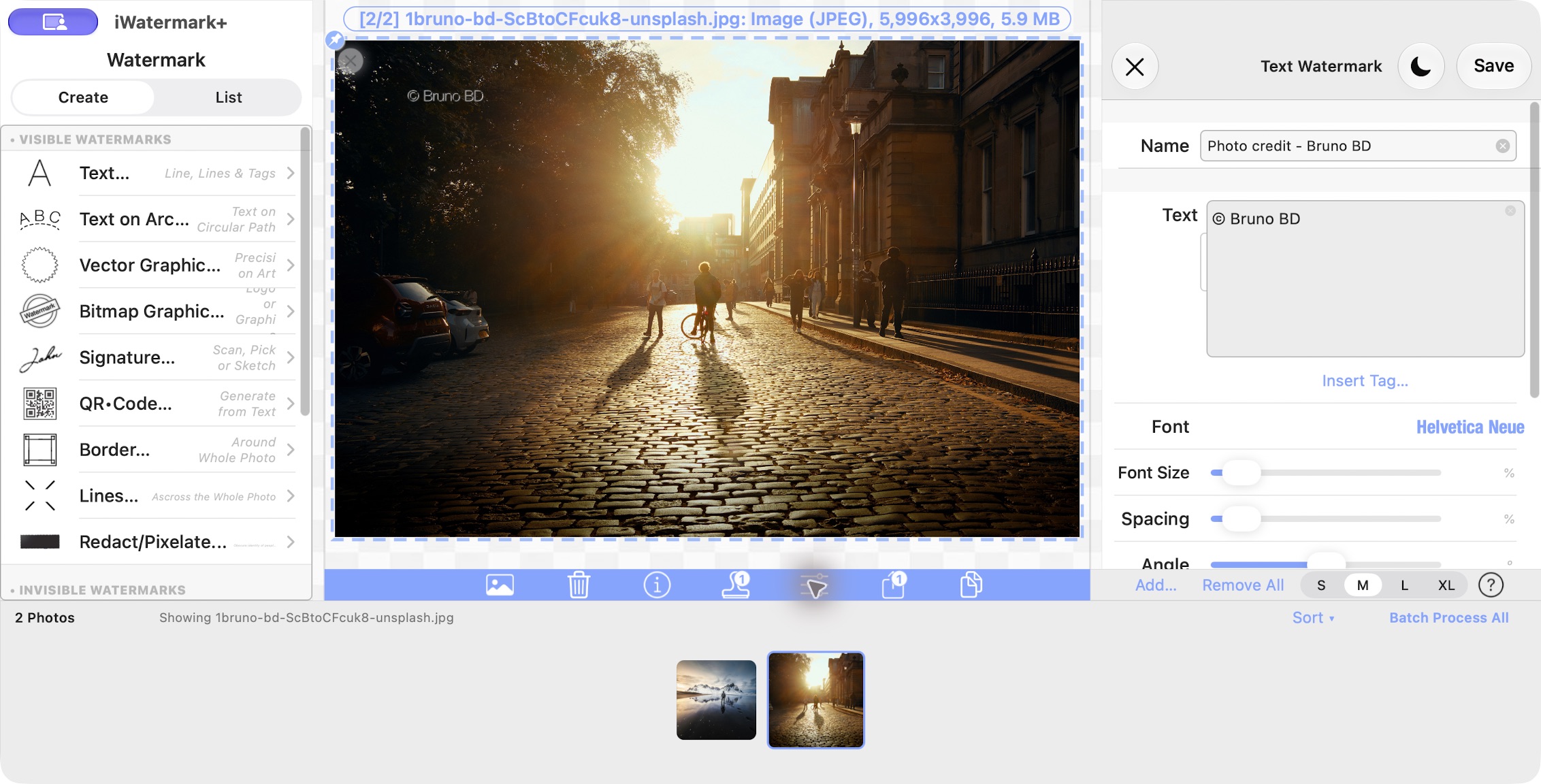Viewport: 1541px width, 784px height.
Task: Click Batch Process All
Action: [x=1448, y=618]
